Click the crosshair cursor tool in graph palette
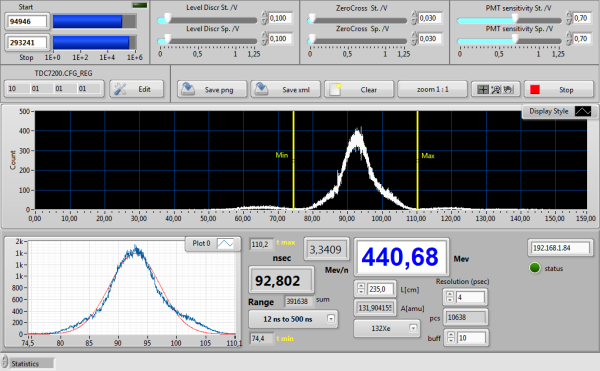 [x=483, y=89]
